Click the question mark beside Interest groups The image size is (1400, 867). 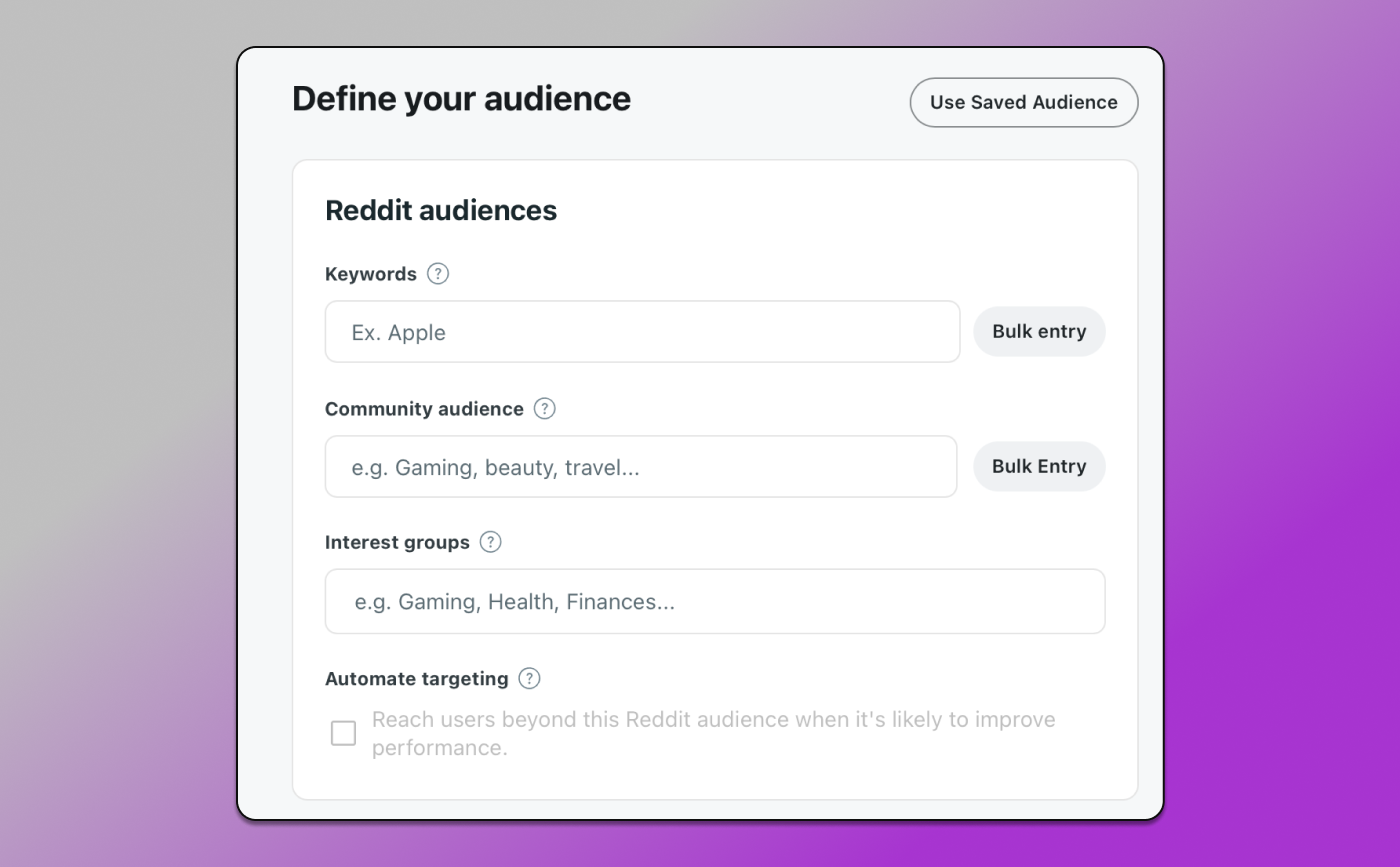pyautogui.click(x=490, y=542)
